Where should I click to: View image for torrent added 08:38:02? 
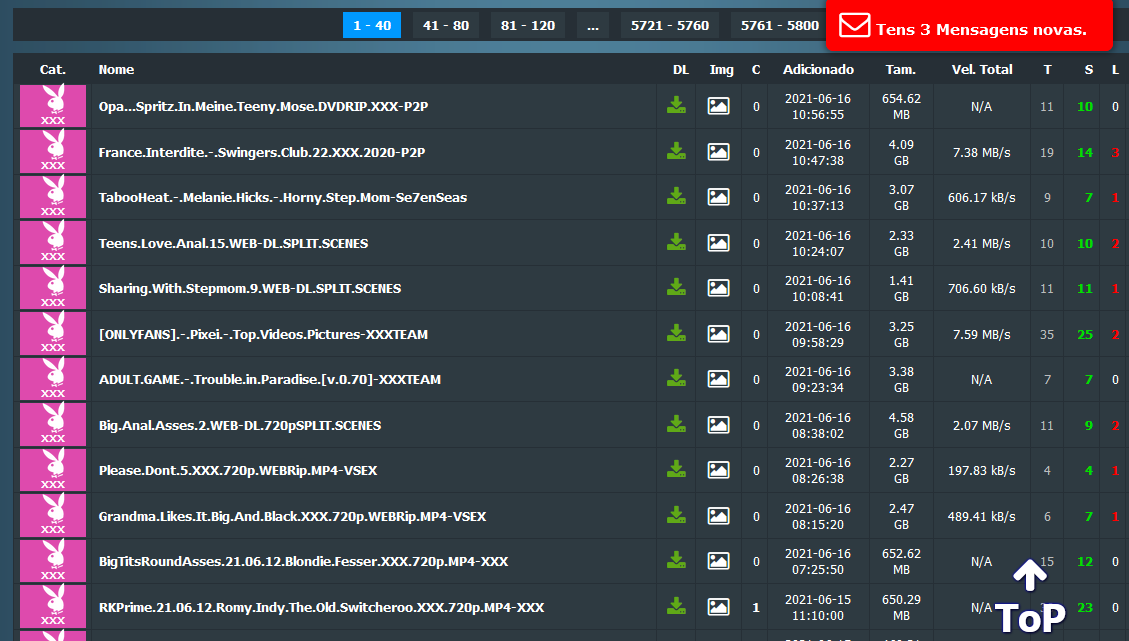coord(719,425)
